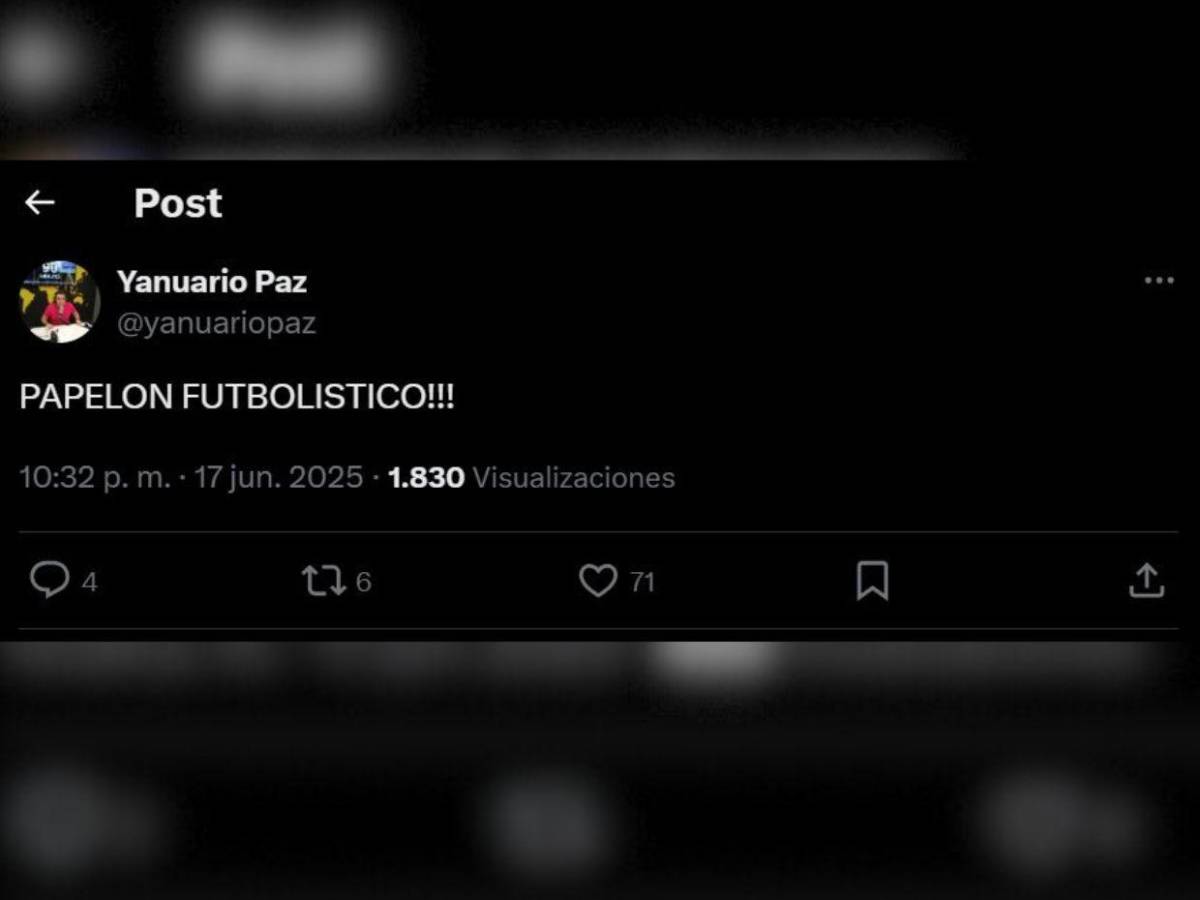Open Yanuario Paz profile picture

point(59,302)
